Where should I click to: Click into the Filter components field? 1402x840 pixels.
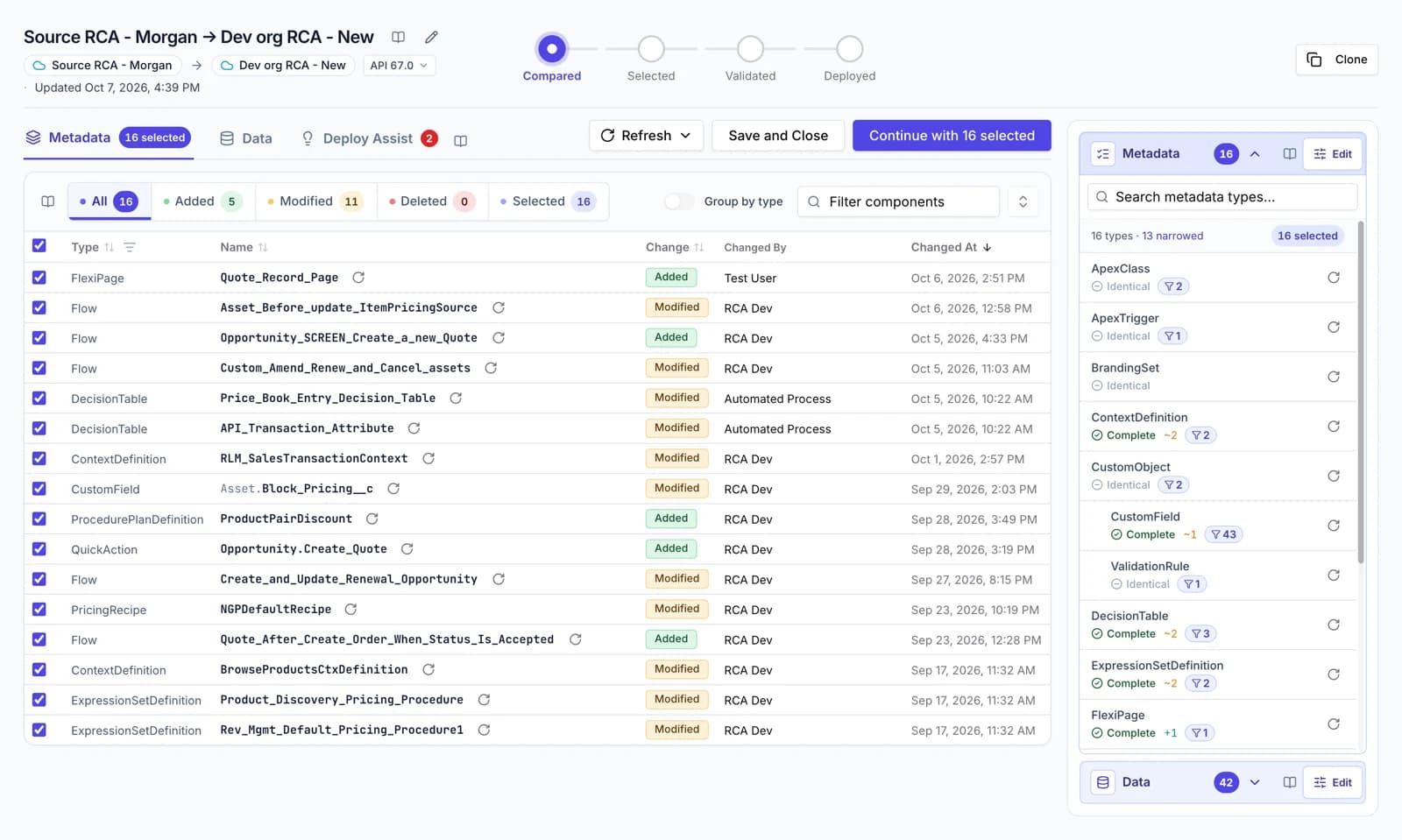(899, 201)
